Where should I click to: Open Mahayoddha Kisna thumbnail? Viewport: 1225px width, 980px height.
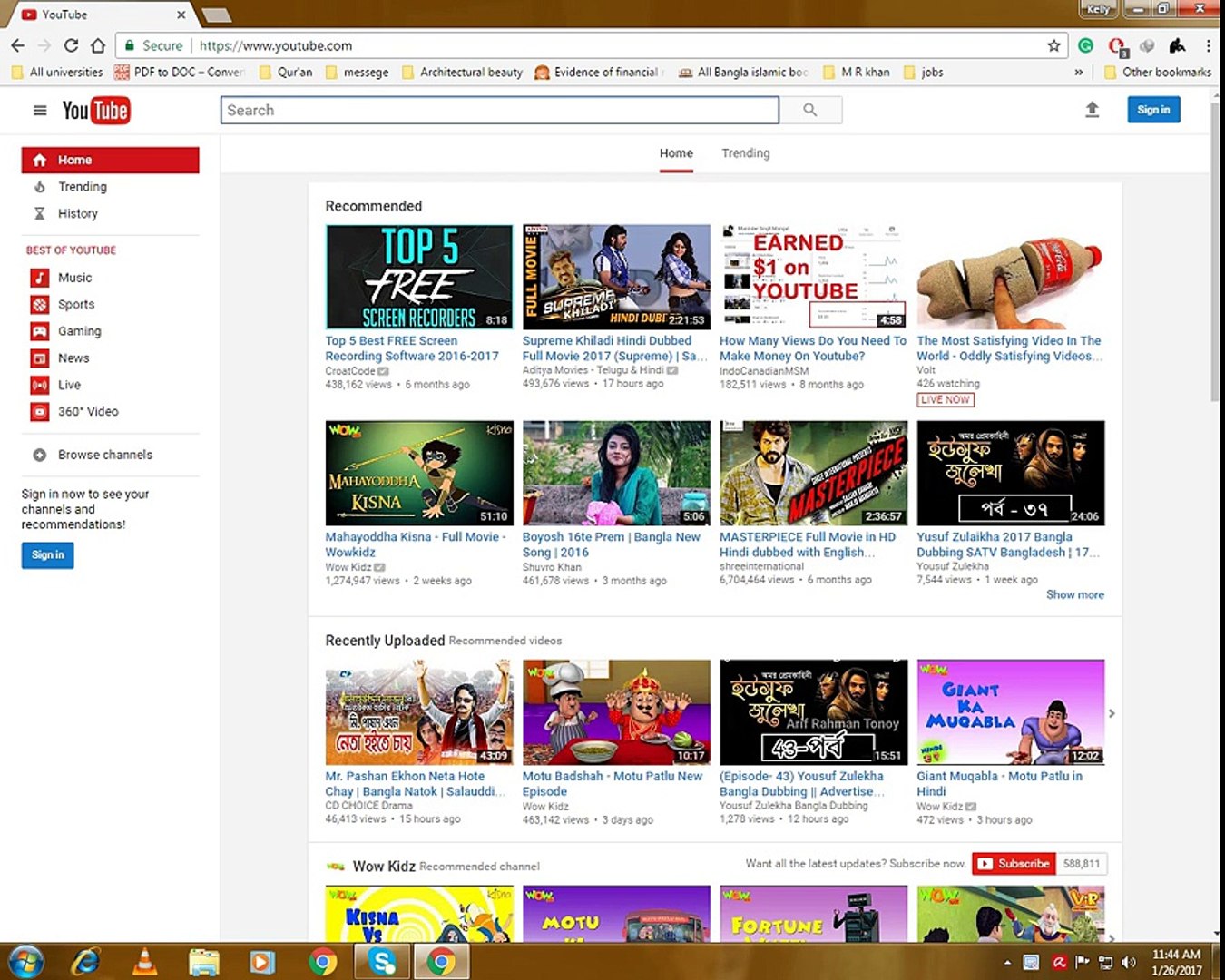point(419,473)
